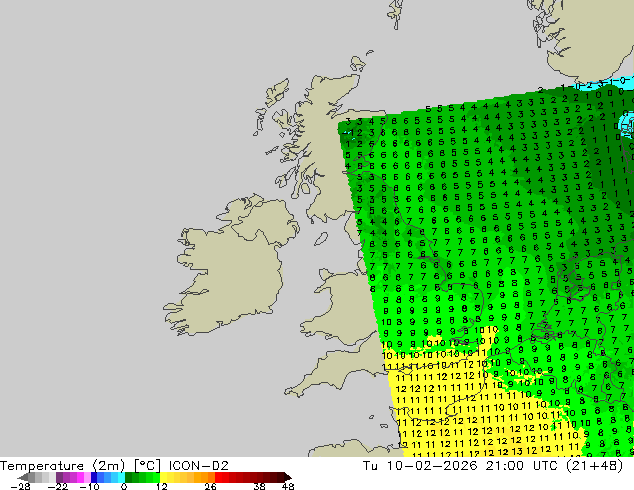This screenshot has width=634, height=490.
Task: Click the bright red legend swatch after 26
Action: pos(218,477)
